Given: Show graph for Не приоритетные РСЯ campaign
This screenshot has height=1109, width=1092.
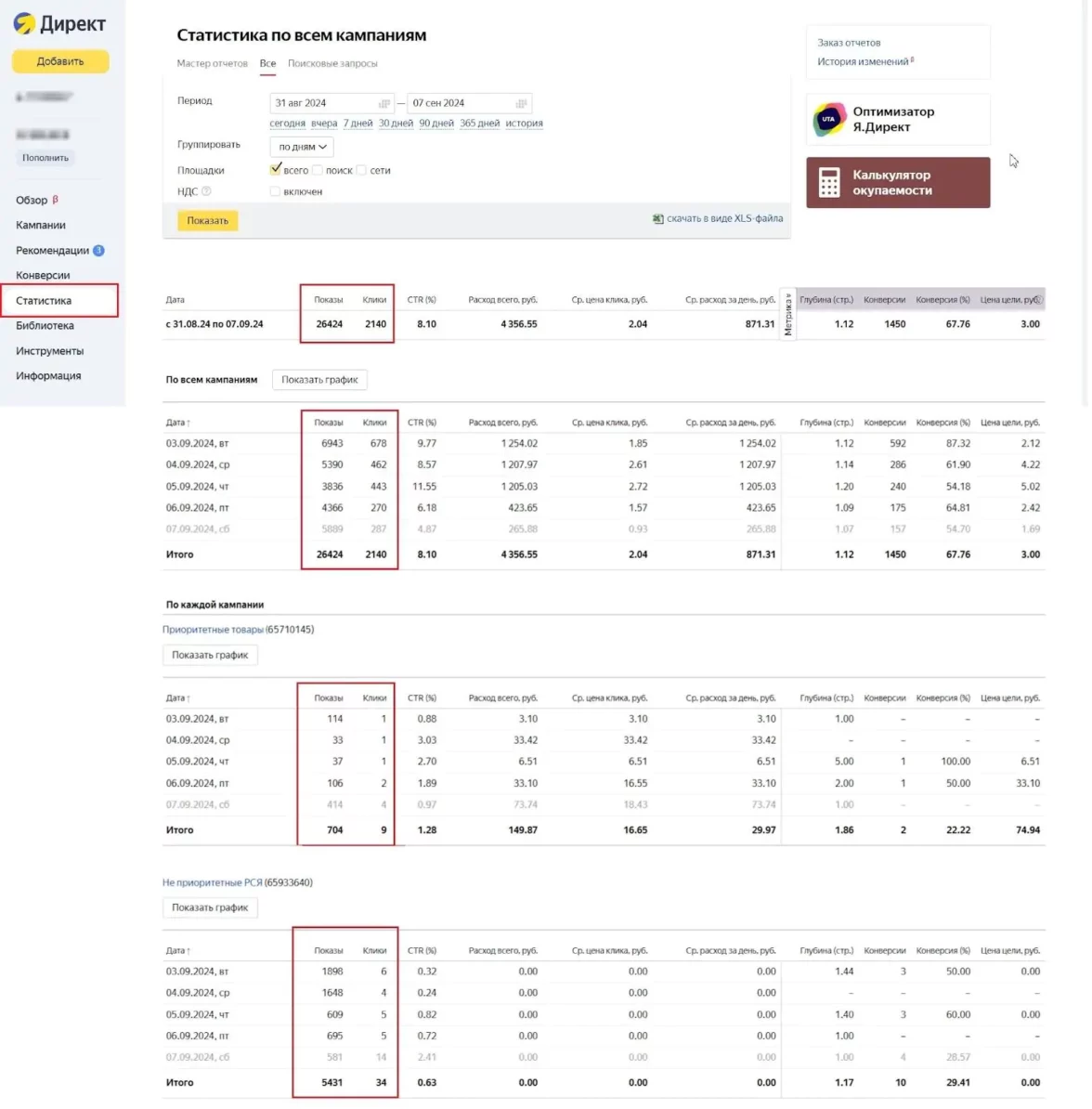Looking at the screenshot, I should pyautogui.click(x=210, y=907).
